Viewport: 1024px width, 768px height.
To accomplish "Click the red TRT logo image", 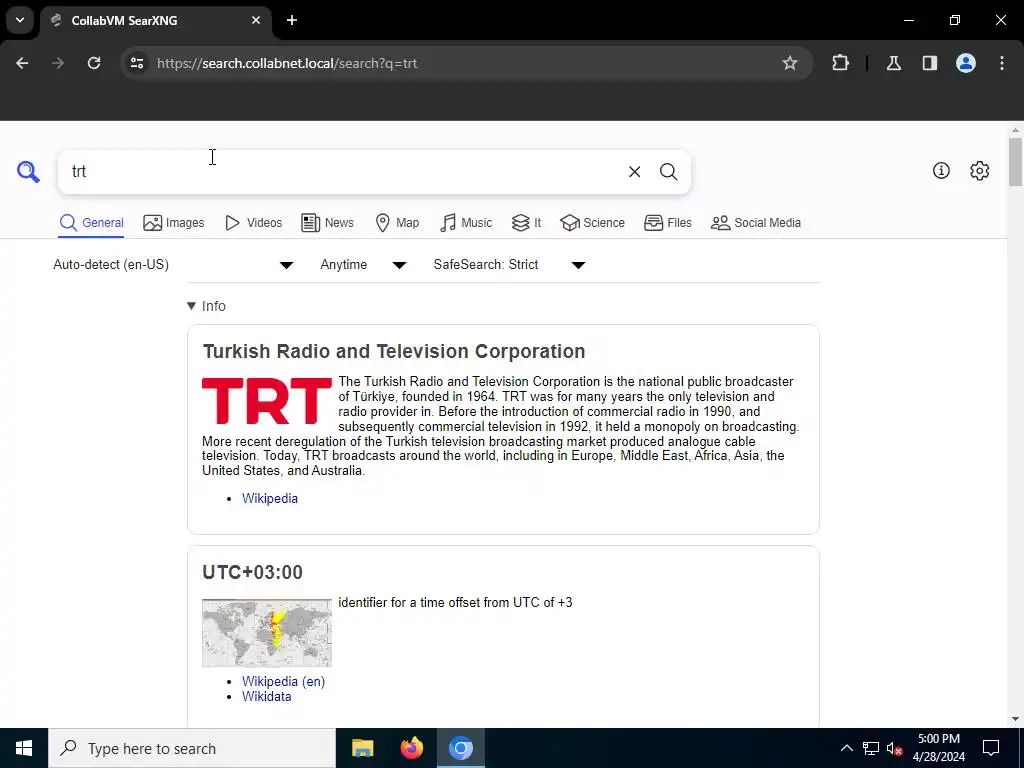I will point(266,401).
